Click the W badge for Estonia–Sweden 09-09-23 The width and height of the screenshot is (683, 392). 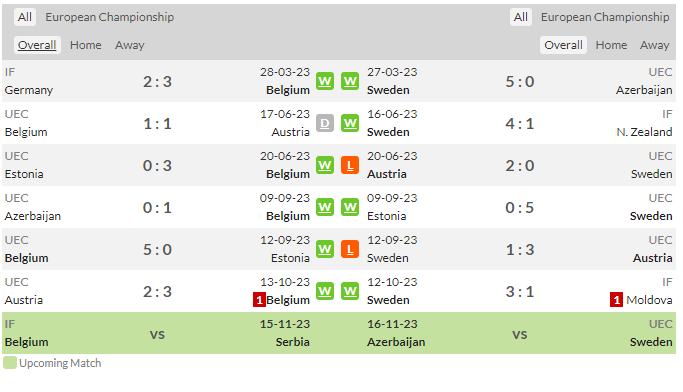[350, 207]
